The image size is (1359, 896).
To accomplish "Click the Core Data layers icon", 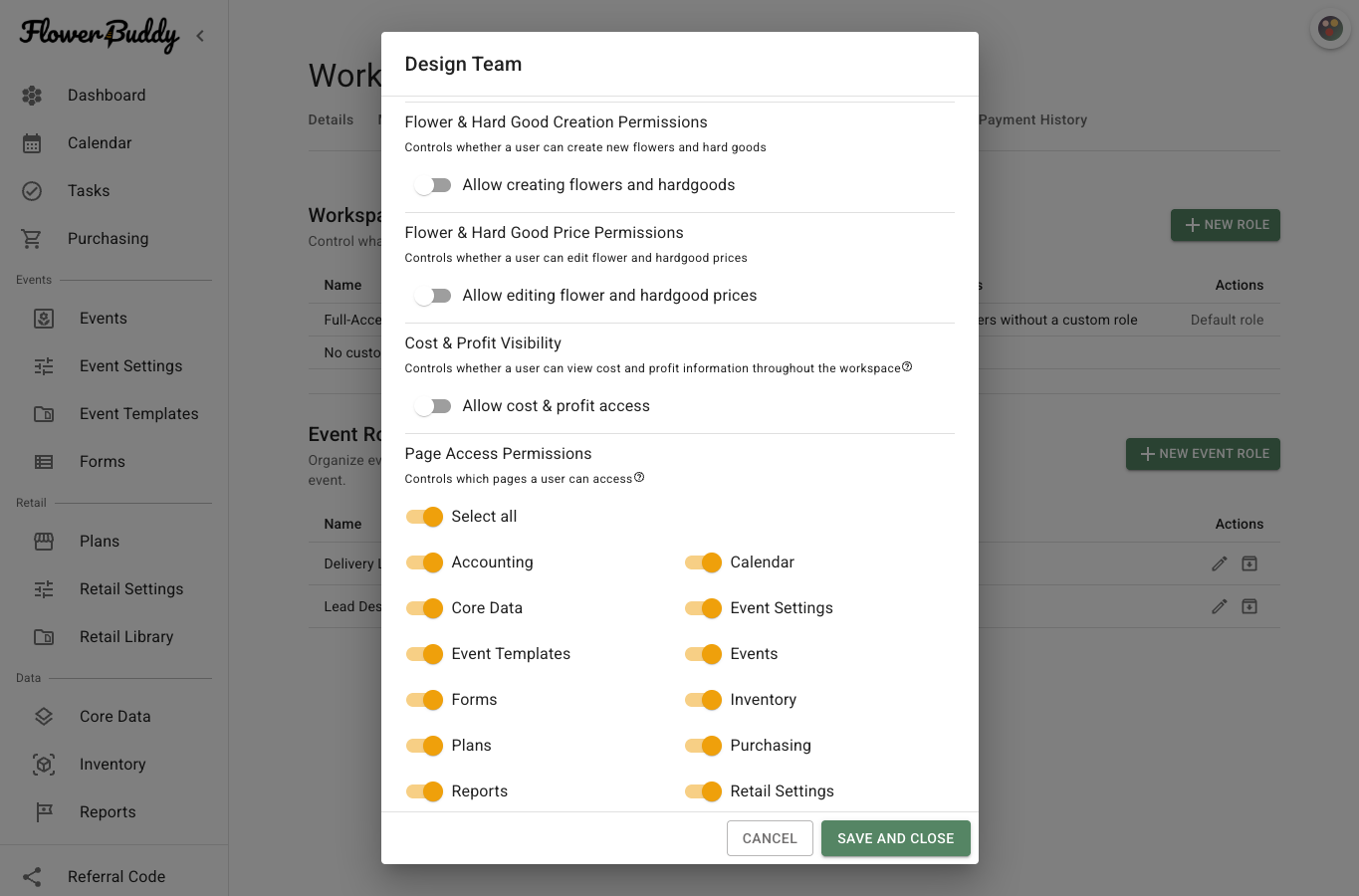I will coord(44,717).
